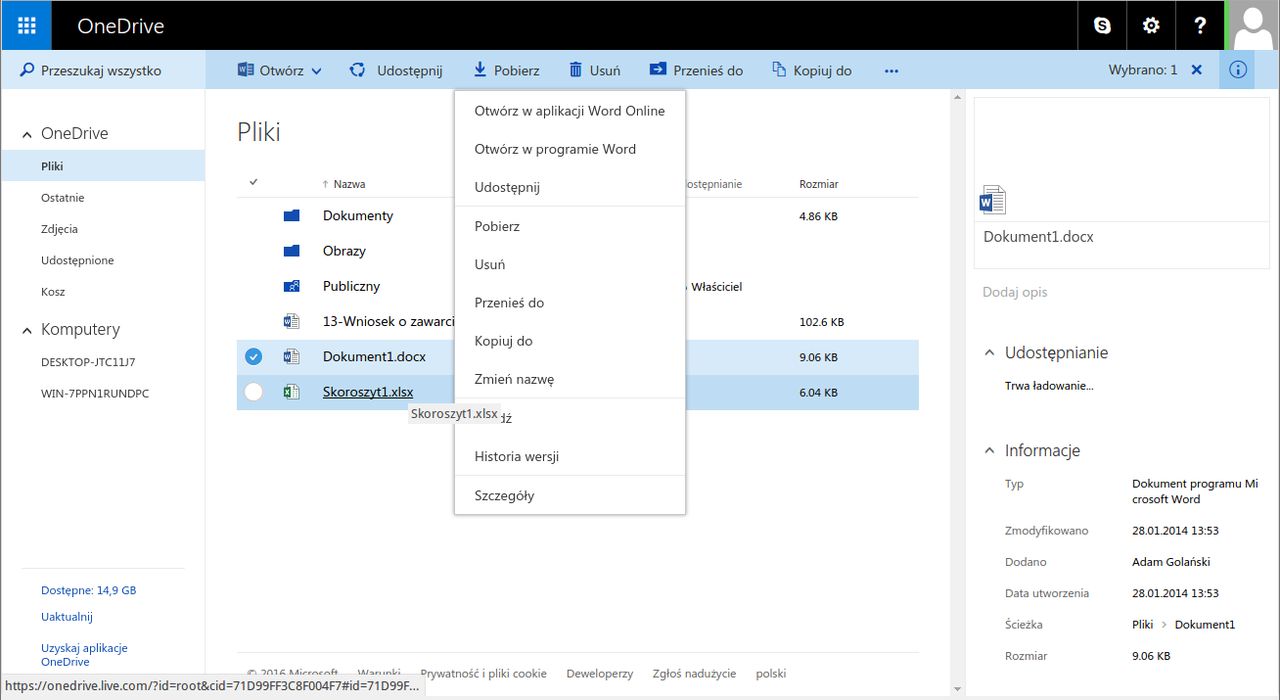Sort files by Rozmiar column
The width and height of the screenshot is (1280, 700).
[x=819, y=184]
